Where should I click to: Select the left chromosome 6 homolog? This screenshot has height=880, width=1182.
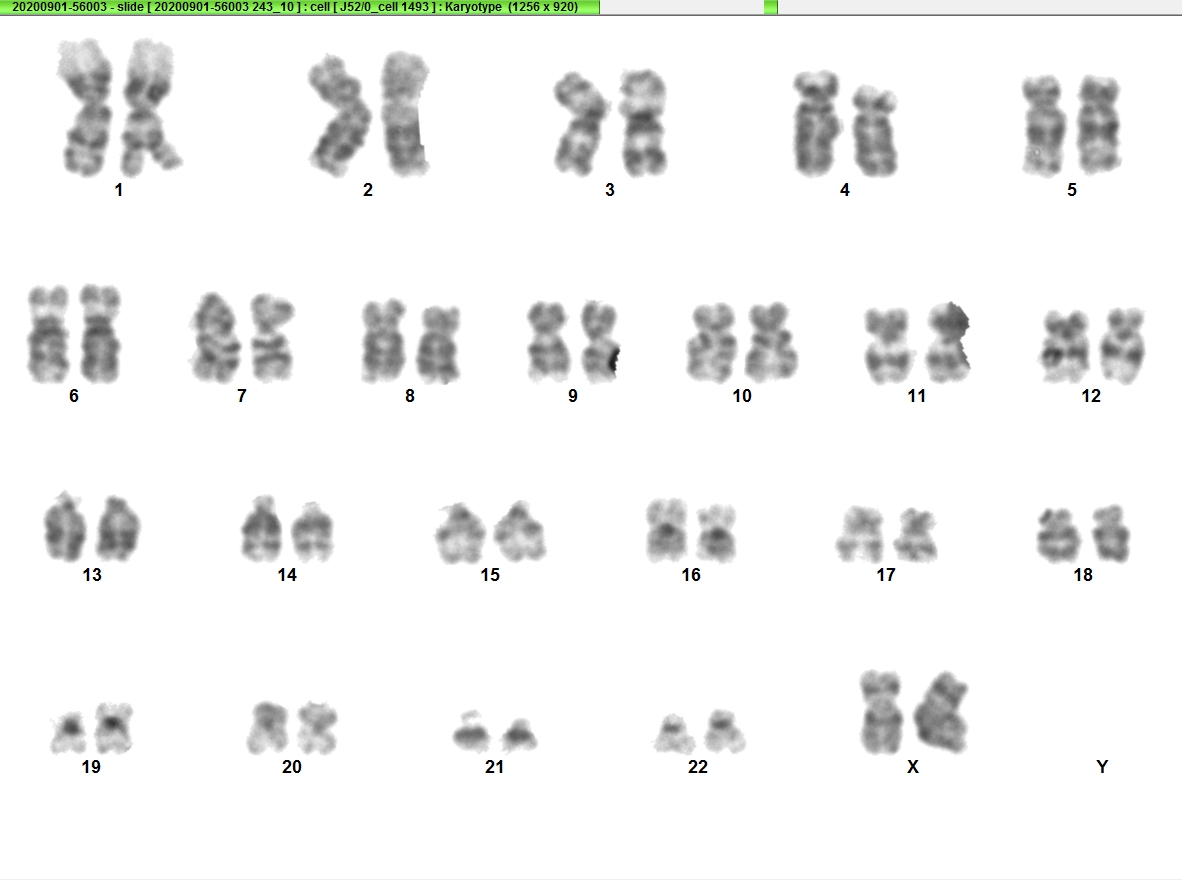[49, 334]
